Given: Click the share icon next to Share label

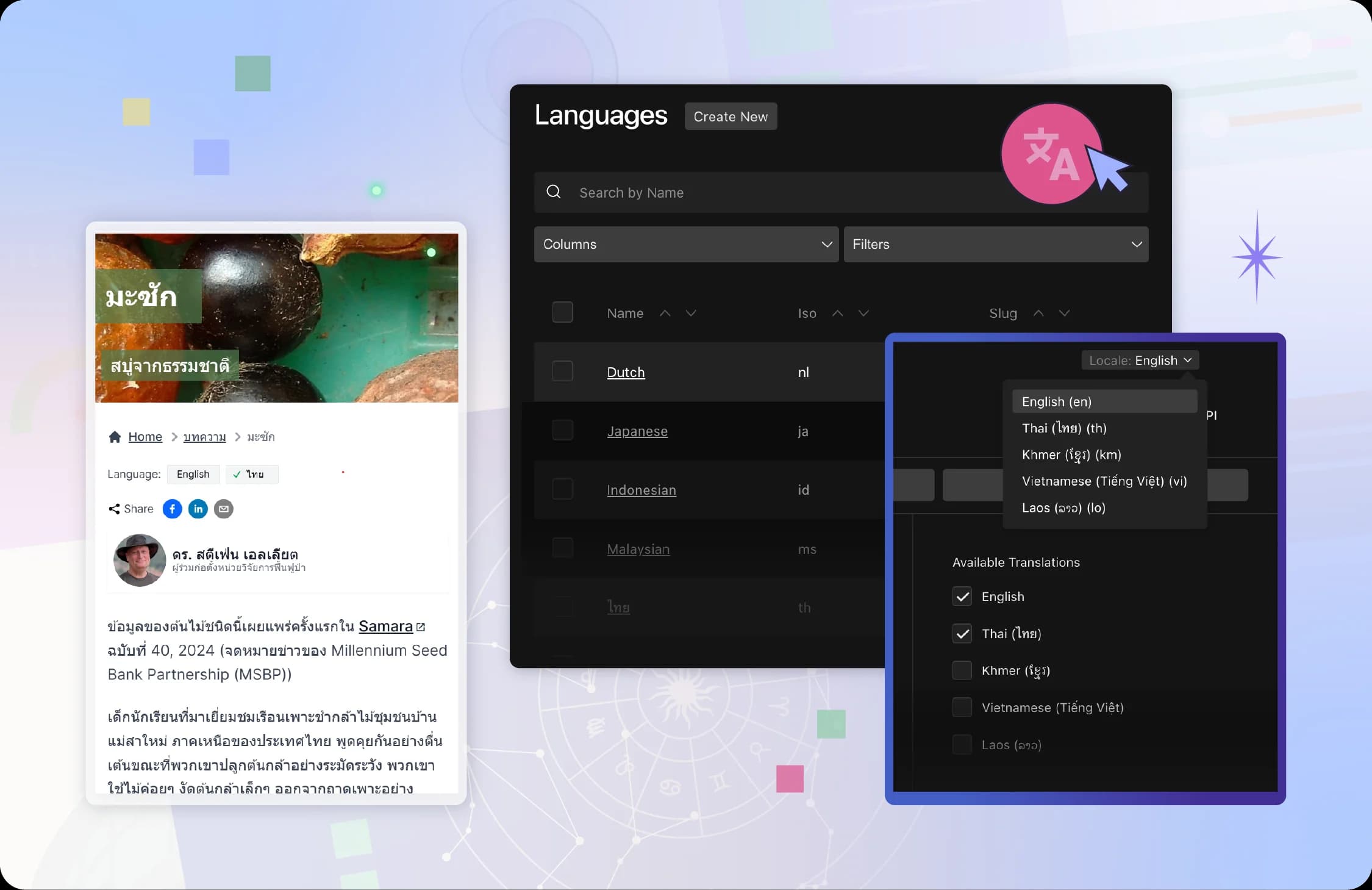Looking at the screenshot, I should [113, 508].
